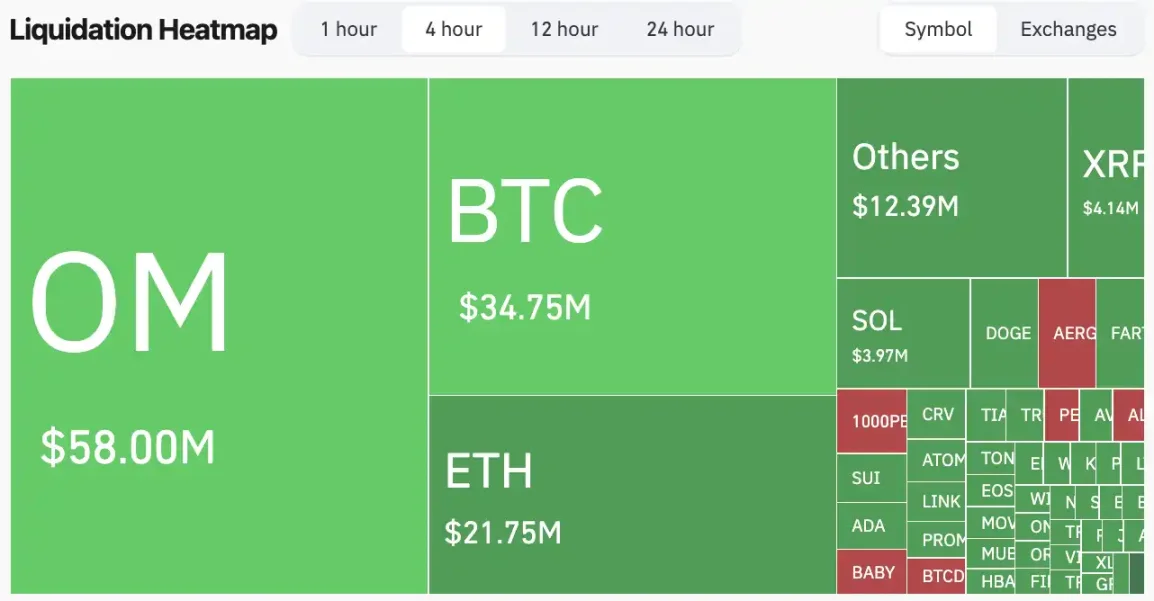The image size is (1154, 601).
Task: Click the XRP $4.14M tile
Action: (1106, 177)
